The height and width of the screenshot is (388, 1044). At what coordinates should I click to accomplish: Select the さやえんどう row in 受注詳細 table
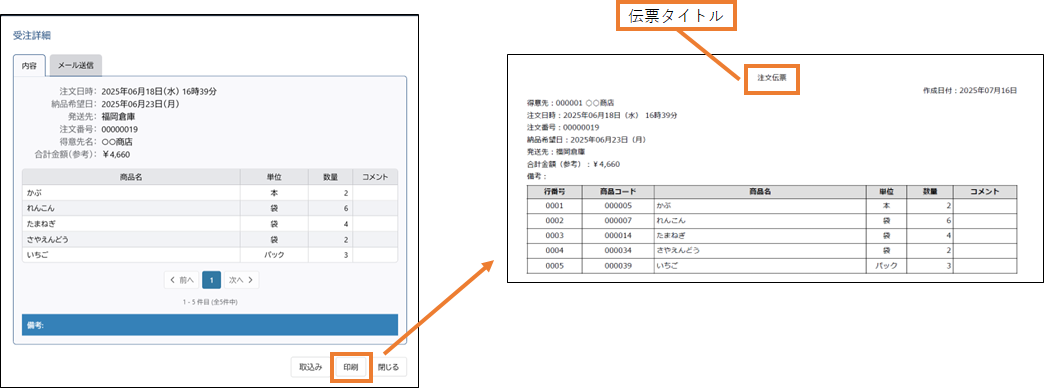tap(210, 240)
